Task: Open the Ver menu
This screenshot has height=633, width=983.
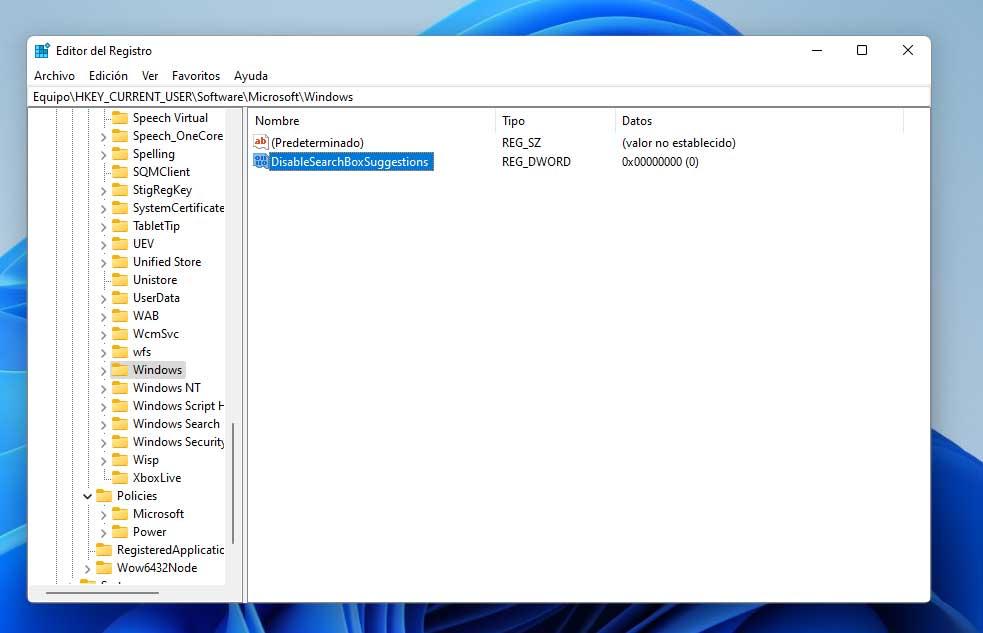Action: (150, 76)
